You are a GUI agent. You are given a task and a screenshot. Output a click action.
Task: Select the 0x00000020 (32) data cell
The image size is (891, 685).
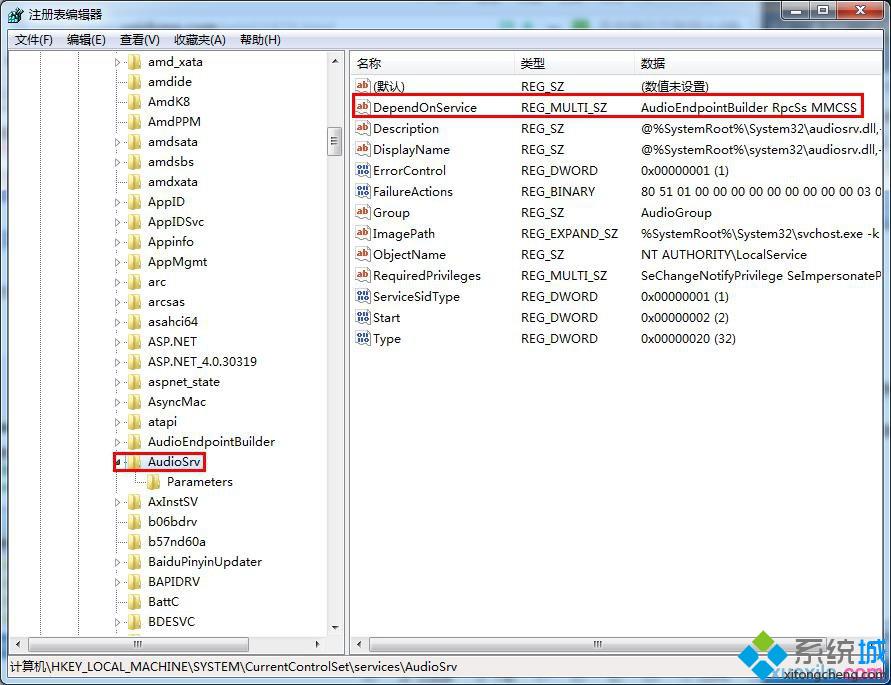point(688,339)
